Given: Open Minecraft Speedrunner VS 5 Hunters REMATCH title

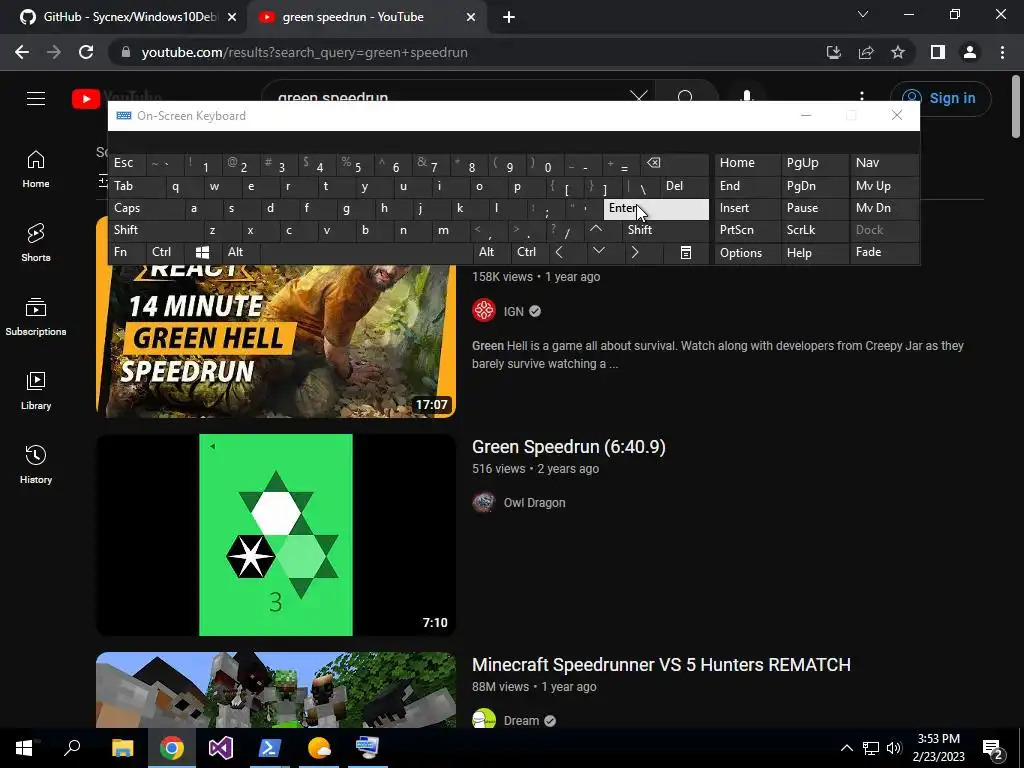Looking at the screenshot, I should coord(661,665).
